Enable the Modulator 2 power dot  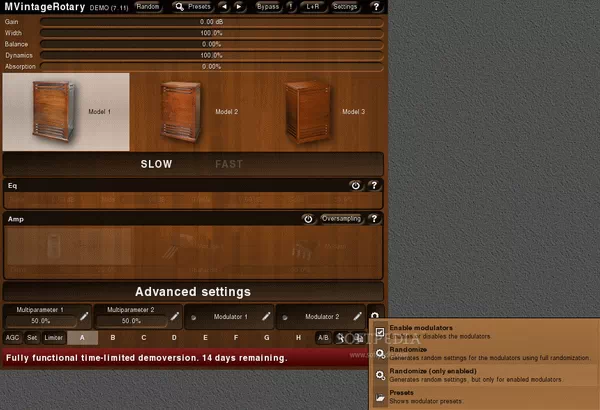[285, 317]
